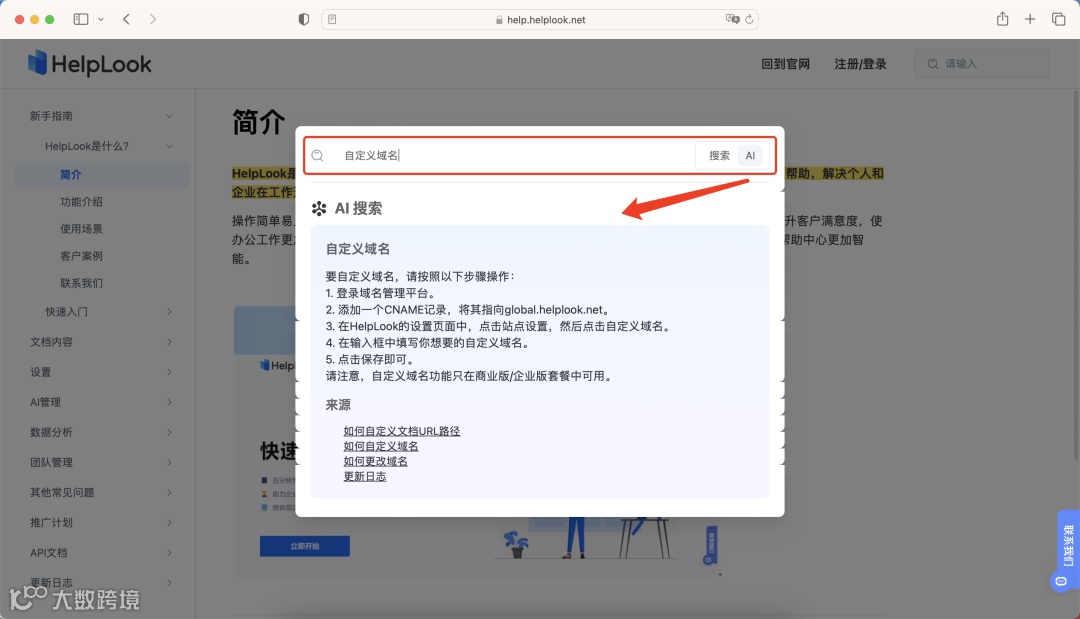The image size is (1080, 619).
Task: Click the 来源 heading text
Action: (x=338, y=405)
